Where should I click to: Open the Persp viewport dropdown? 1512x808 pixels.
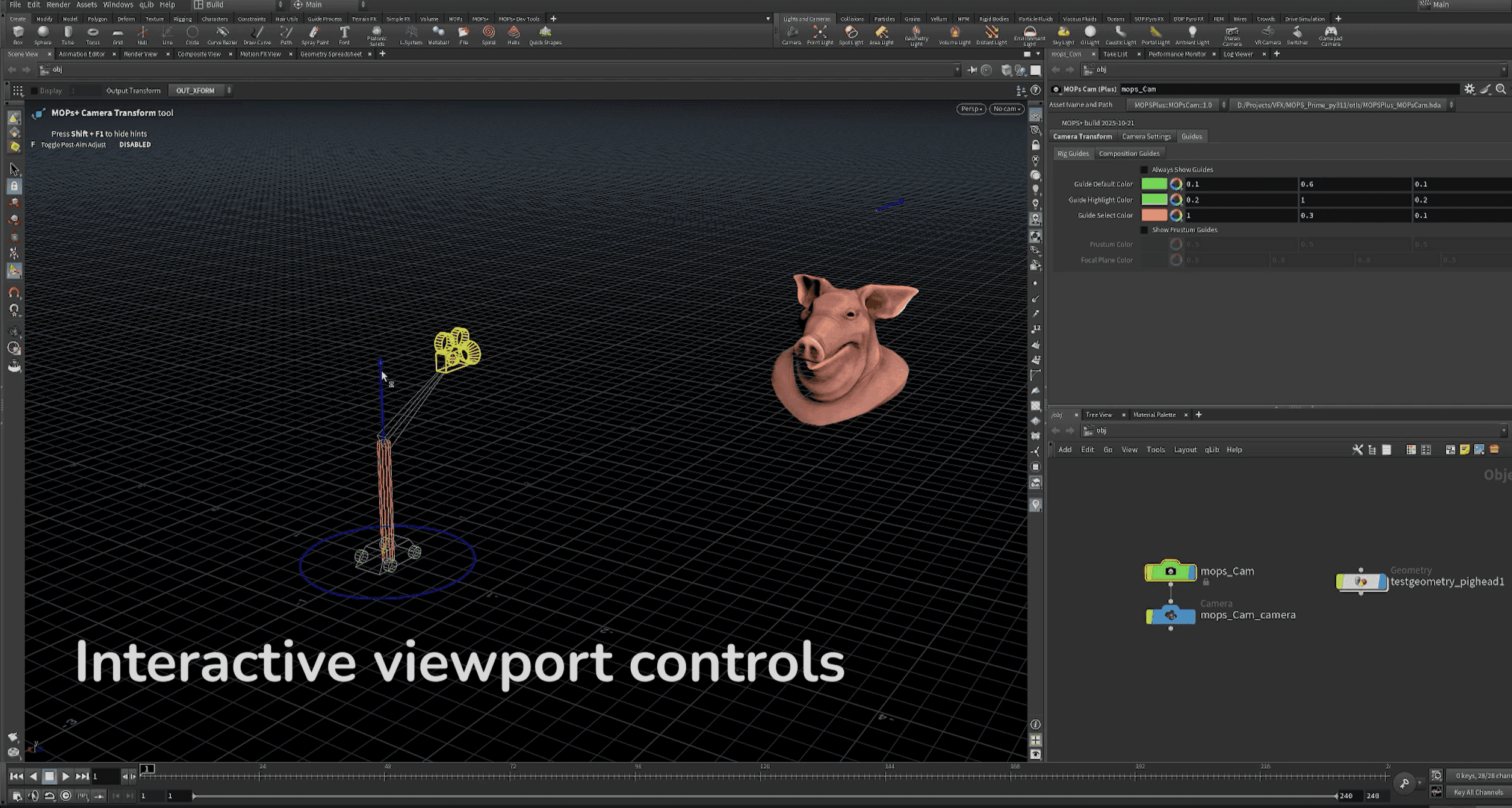[971, 109]
